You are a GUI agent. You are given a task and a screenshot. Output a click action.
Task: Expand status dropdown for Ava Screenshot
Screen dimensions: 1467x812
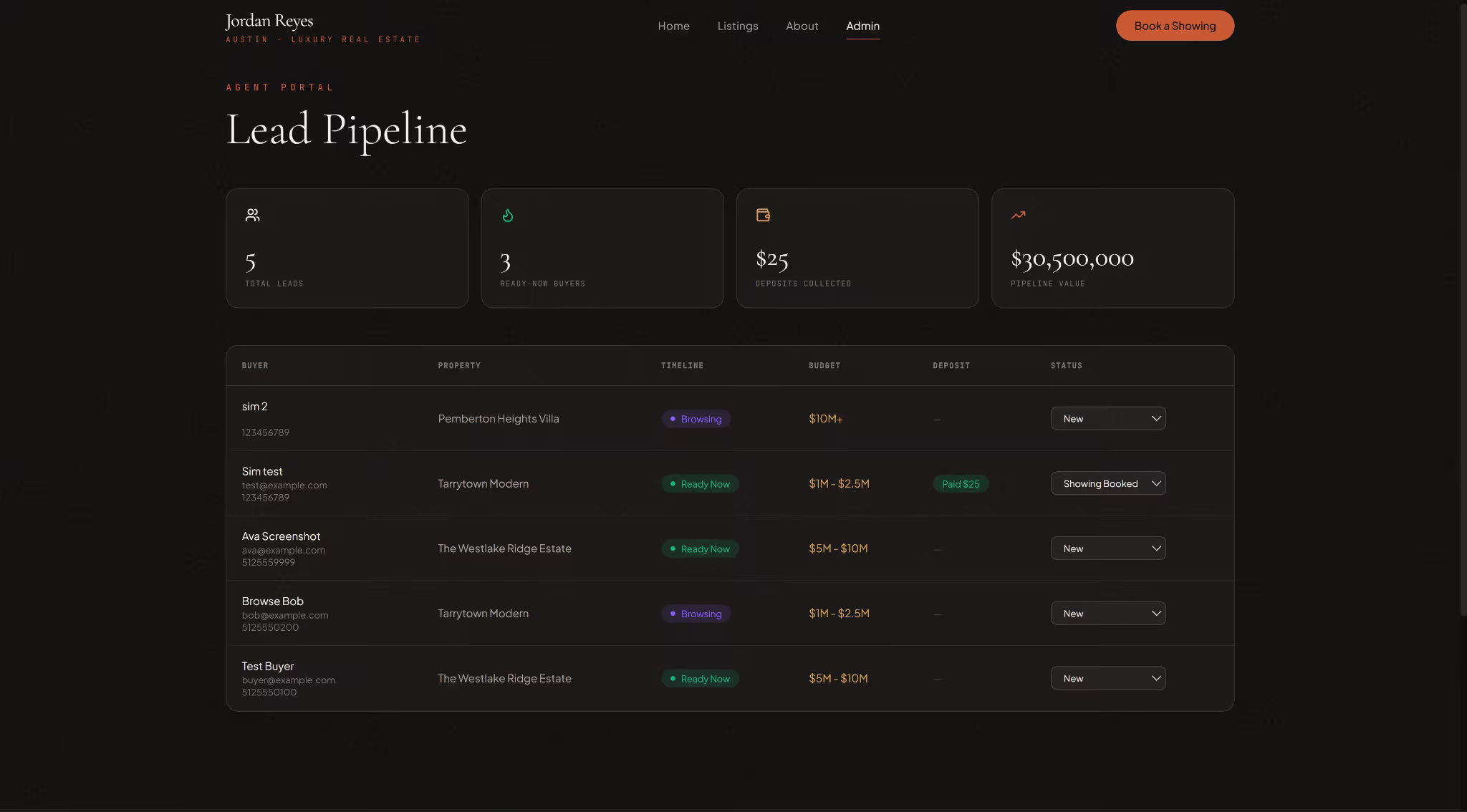click(1108, 548)
